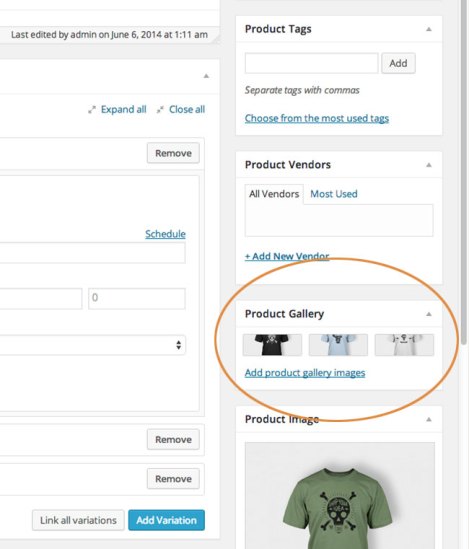Switch to the Most Used vendors tab

[334, 194]
